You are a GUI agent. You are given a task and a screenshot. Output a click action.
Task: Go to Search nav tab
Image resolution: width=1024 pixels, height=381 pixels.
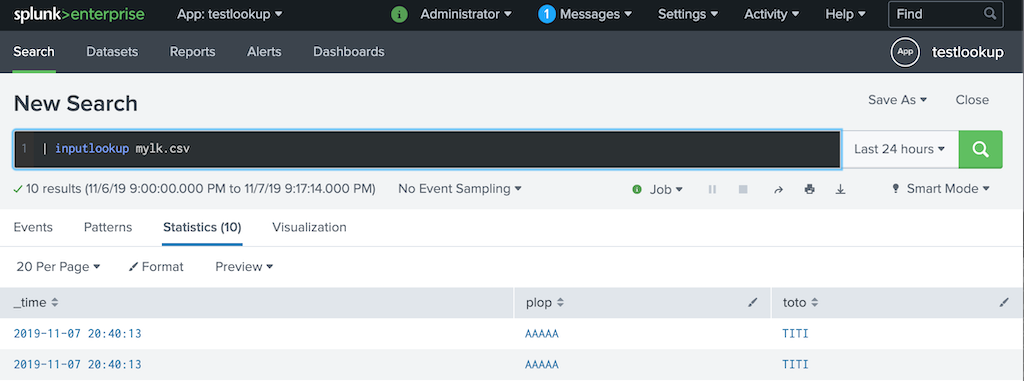[34, 52]
